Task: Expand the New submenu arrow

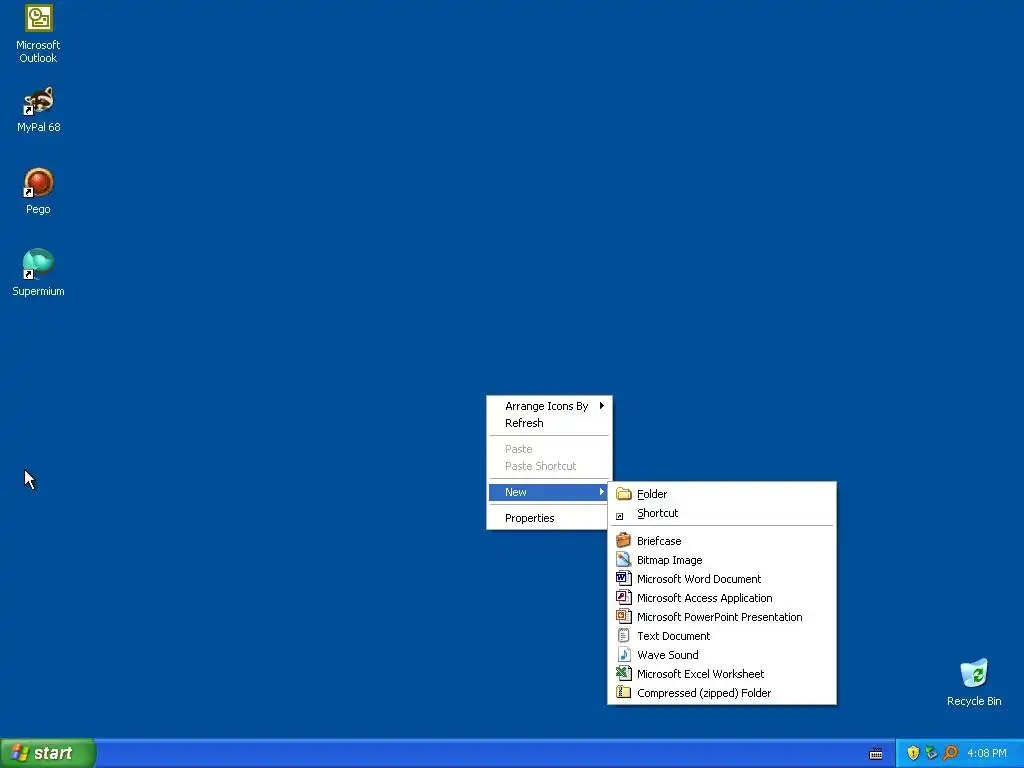Action: pyautogui.click(x=601, y=492)
